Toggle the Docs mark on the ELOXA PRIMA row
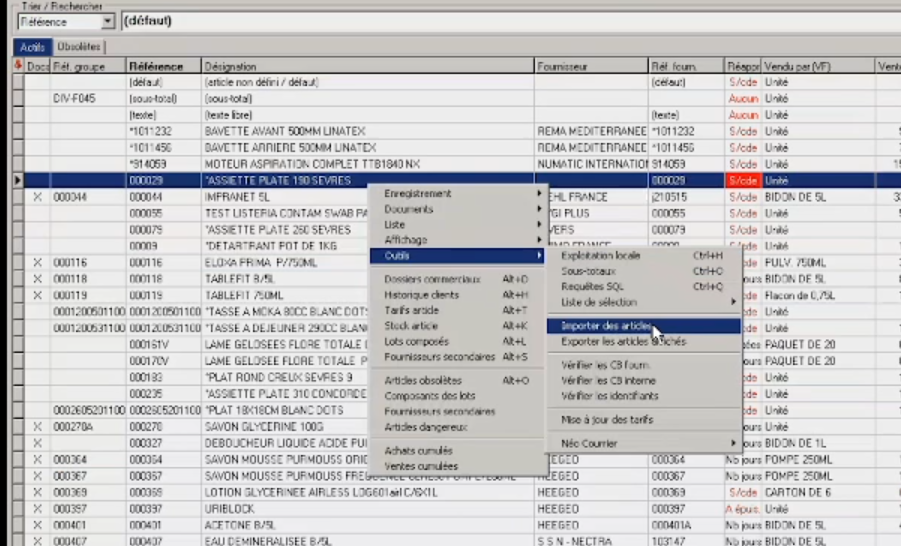This screenshot has width=901, height=546. point(38,263)
